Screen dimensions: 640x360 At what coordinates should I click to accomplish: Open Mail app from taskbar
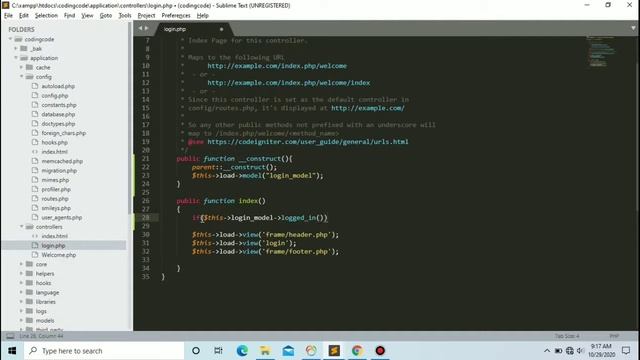tap(288, 351)
